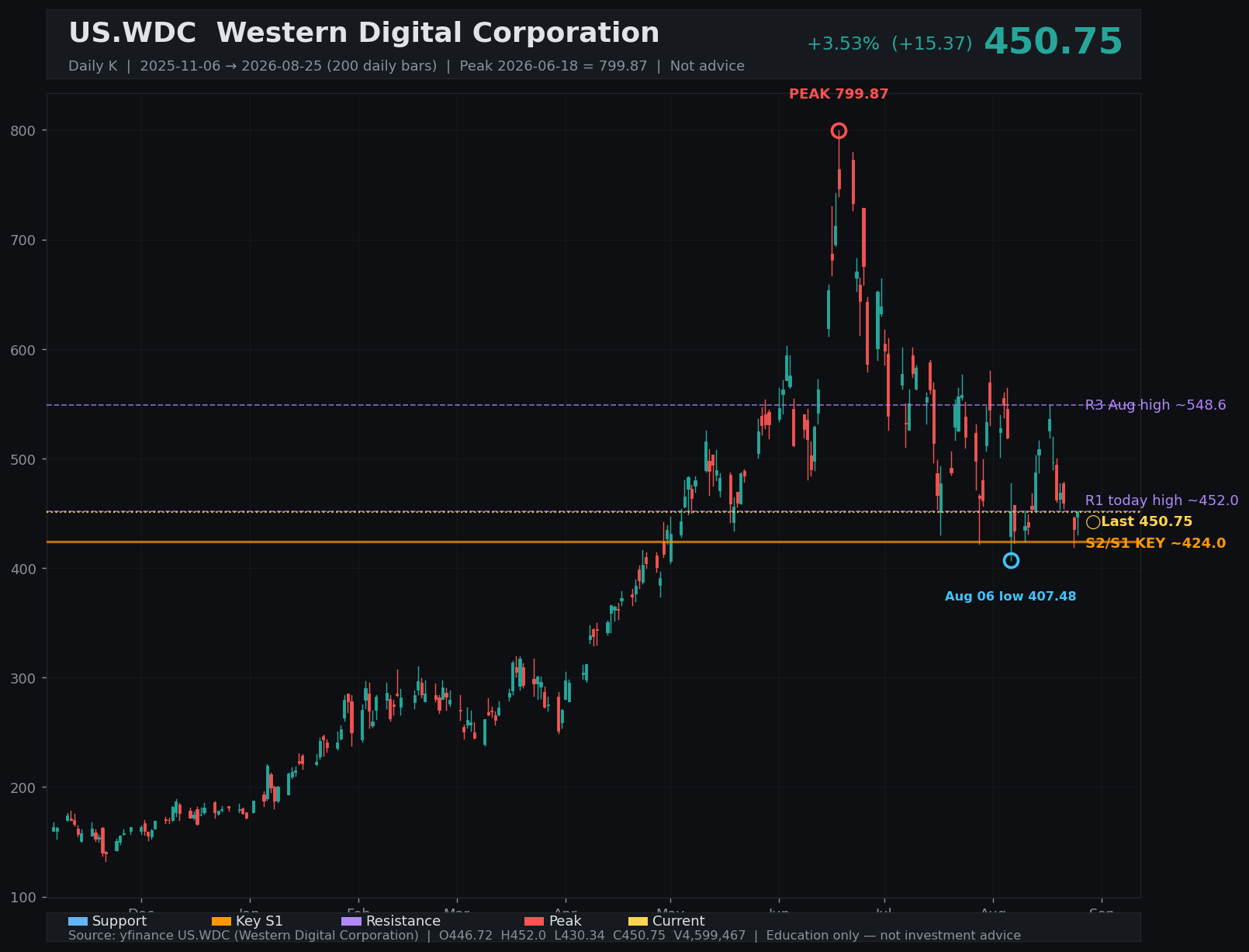The height and width of the screenshot is (952, 1249).
Task: Click the 300 y-axis tick label
Action: pos(22,678)
